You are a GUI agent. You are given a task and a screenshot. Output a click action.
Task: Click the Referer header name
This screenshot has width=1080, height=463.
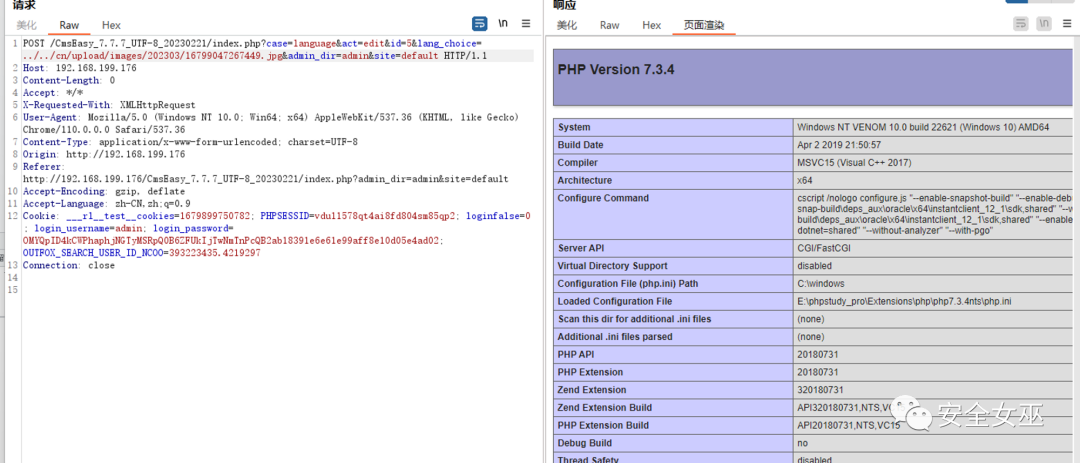[41, 167]
